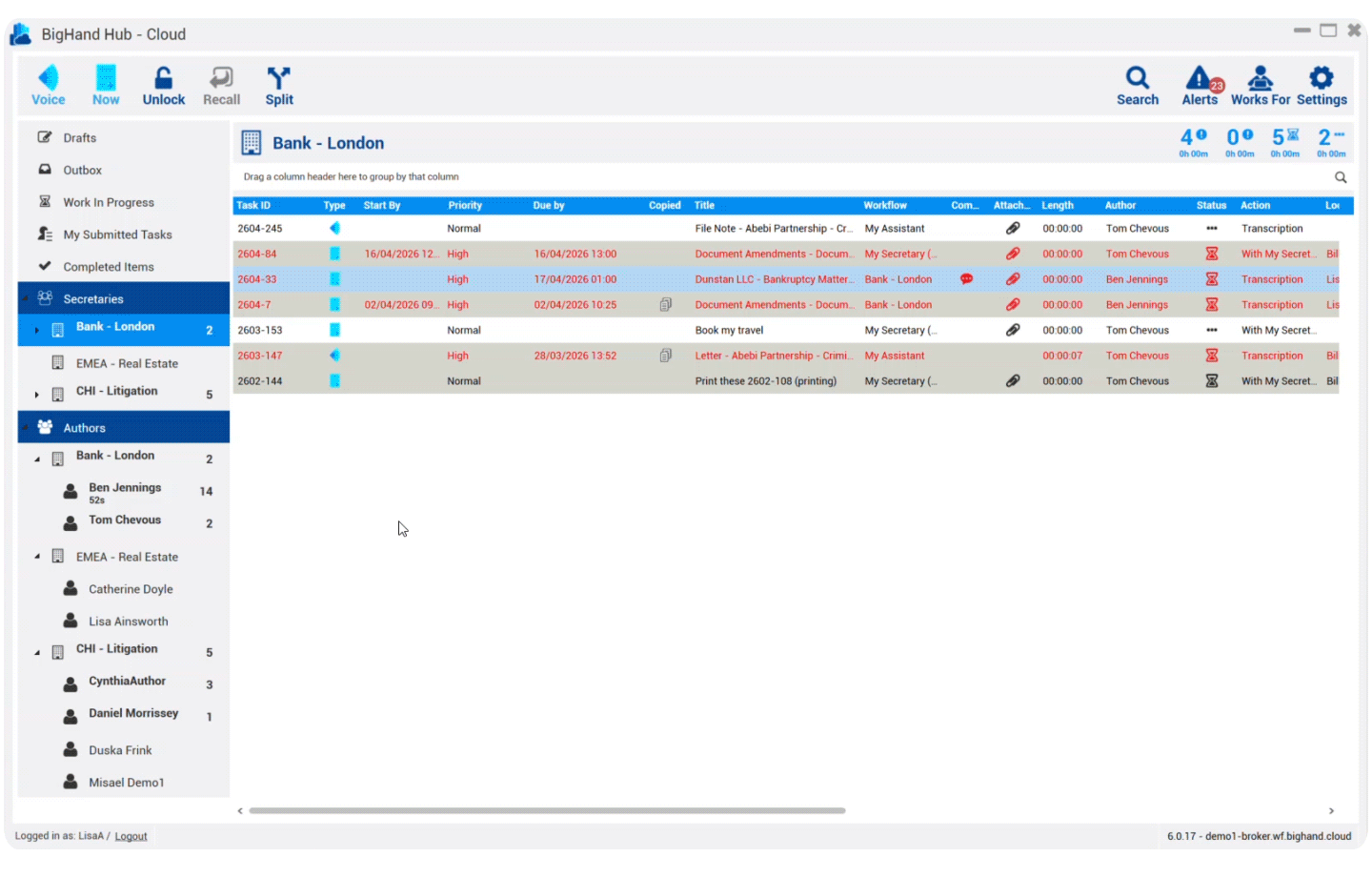
Task: Select 'Book my travel' task title
Action: [729, 330]
